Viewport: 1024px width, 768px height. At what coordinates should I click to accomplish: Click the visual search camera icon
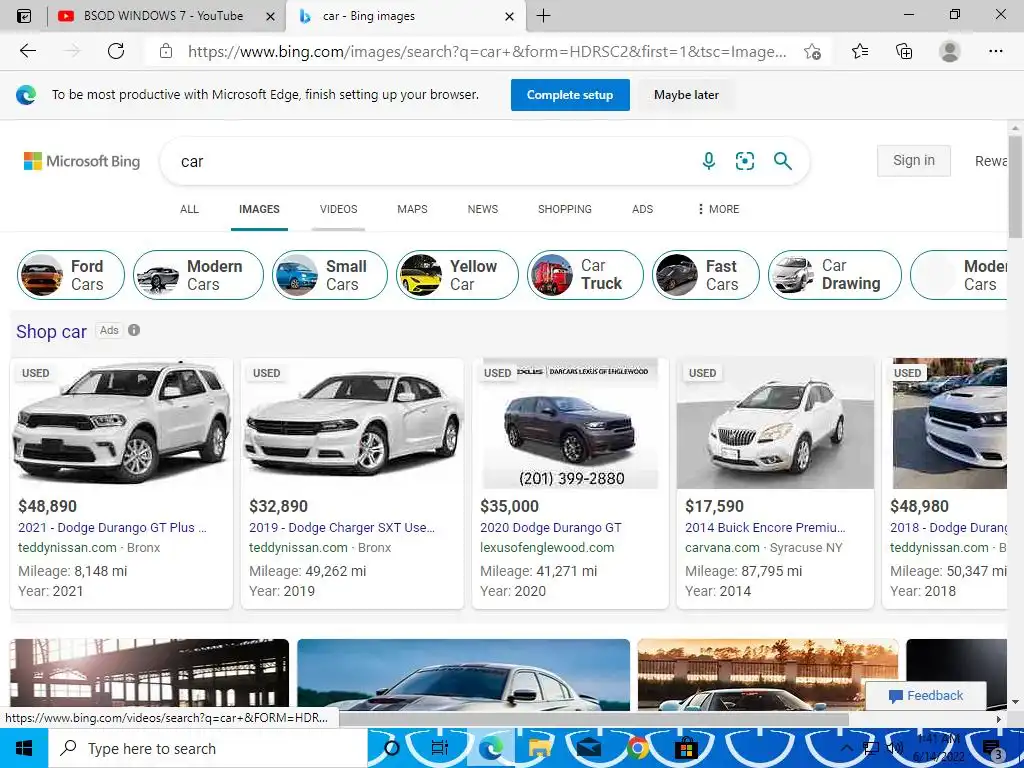744,161
